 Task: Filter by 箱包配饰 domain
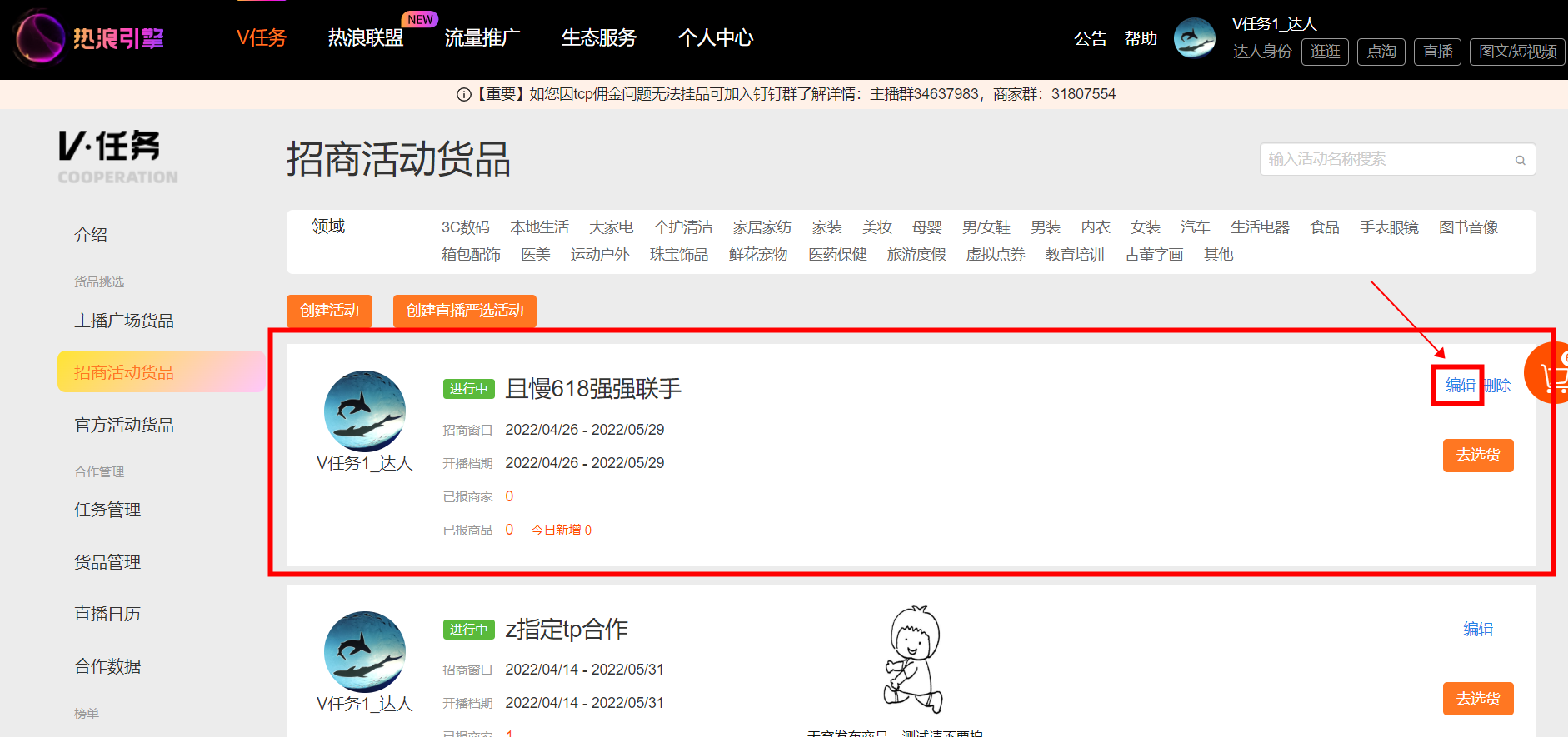471,255
